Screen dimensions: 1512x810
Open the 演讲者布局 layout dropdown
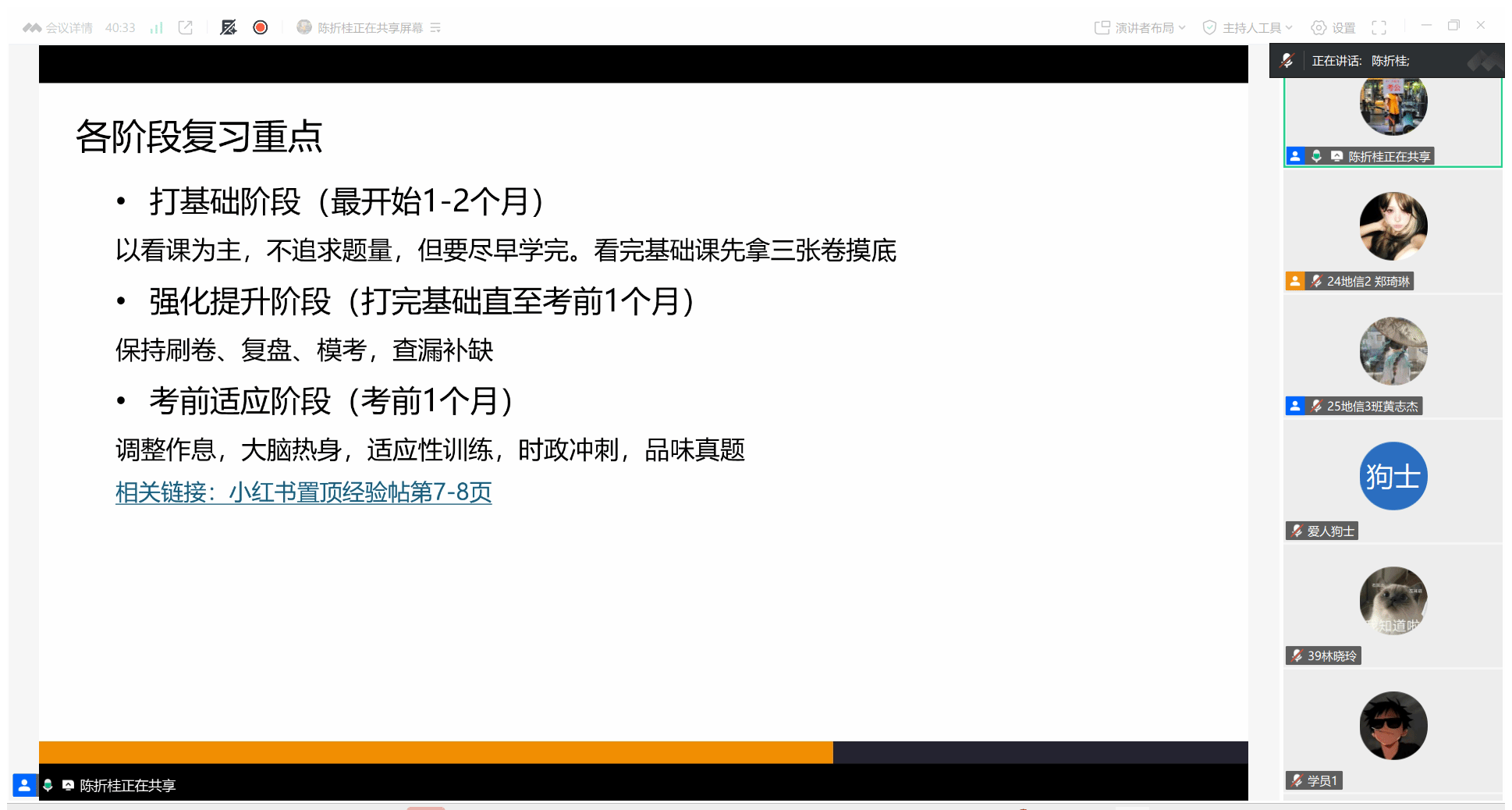pyautogui.click(x=1140, y=28)
